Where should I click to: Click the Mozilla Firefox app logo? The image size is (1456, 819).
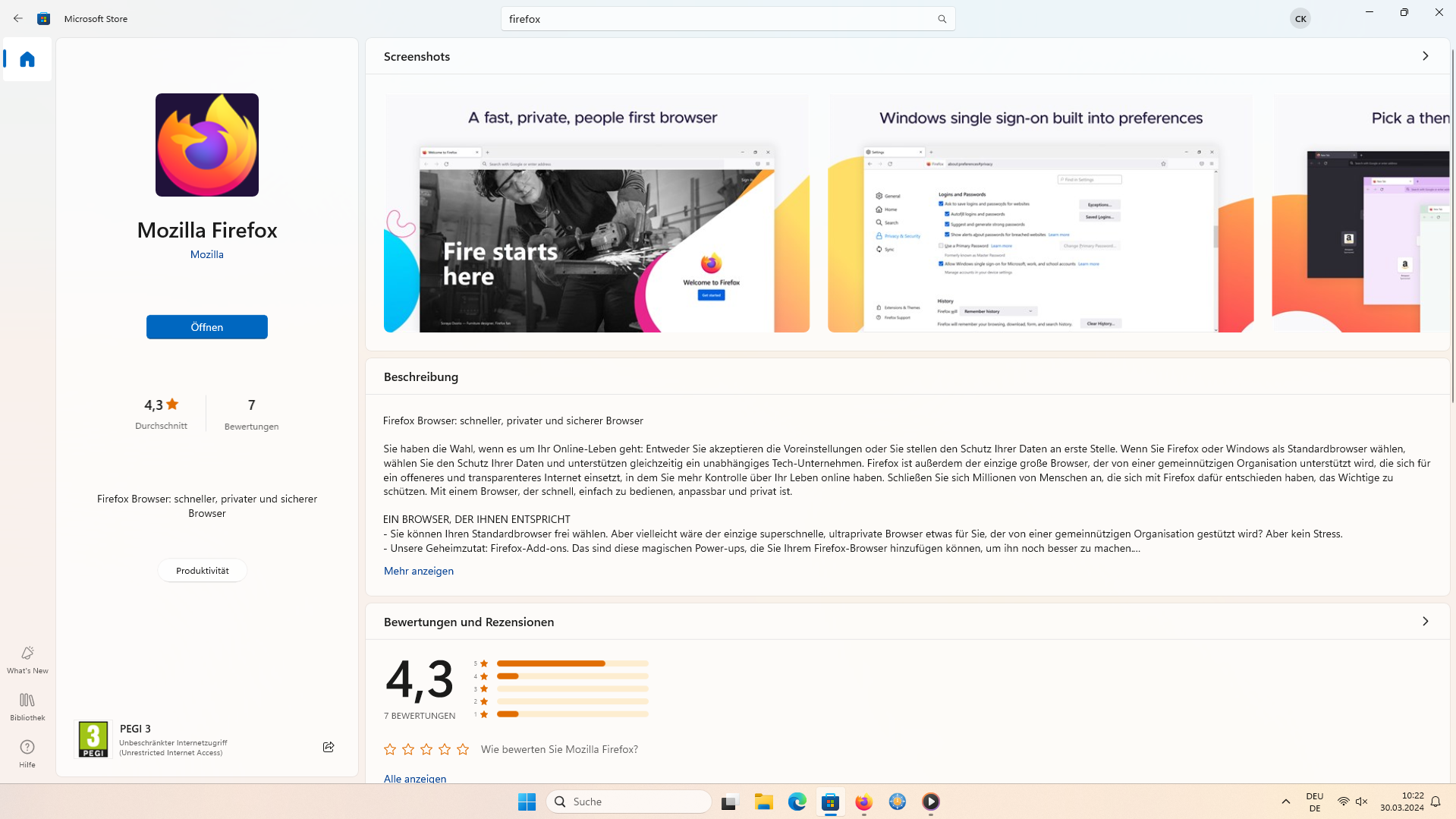[207, 145]
